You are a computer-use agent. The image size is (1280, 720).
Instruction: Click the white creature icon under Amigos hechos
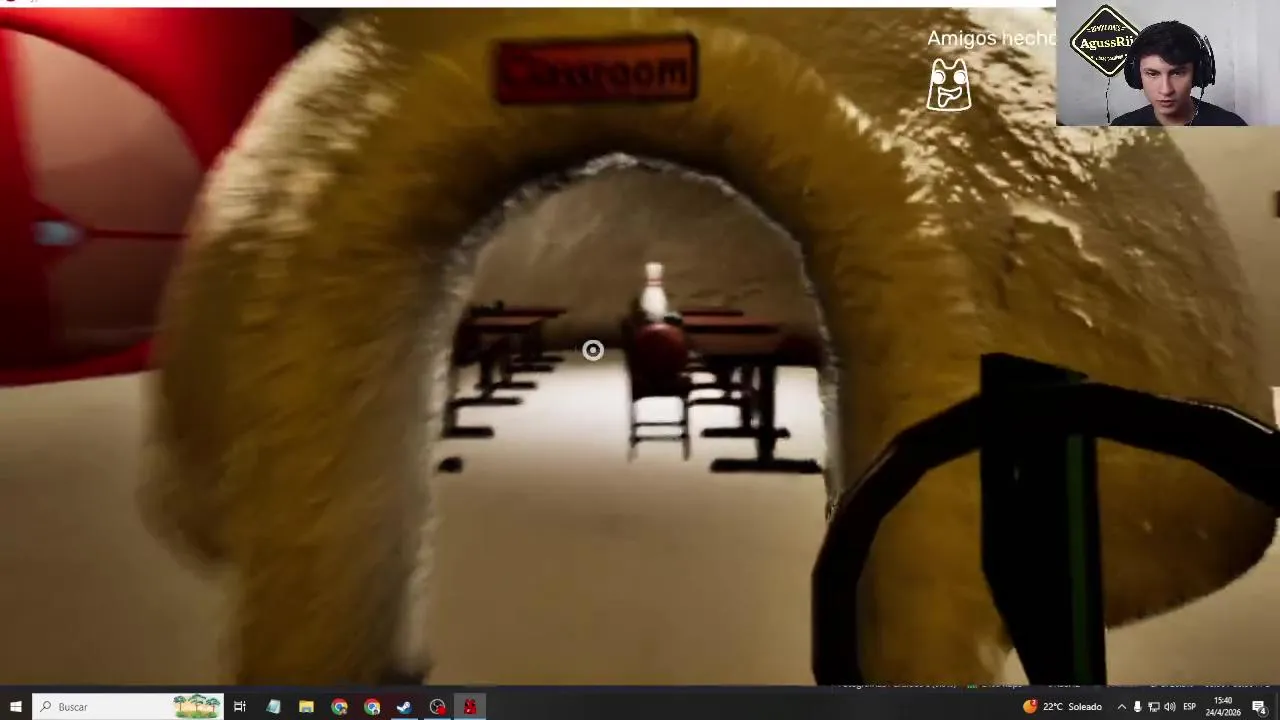948,84
